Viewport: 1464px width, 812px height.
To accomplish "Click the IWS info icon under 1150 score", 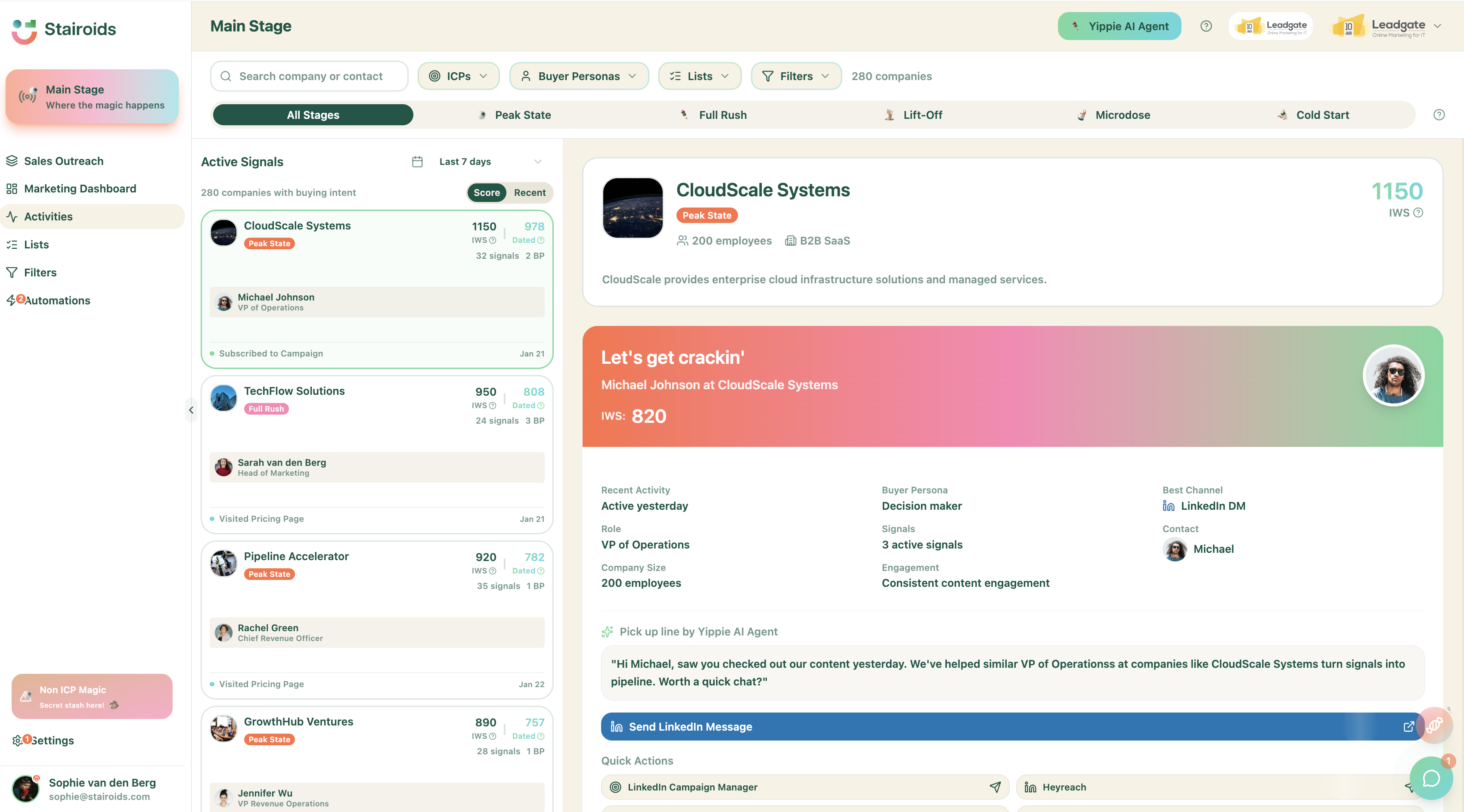I will click(x=1418, y=213).
